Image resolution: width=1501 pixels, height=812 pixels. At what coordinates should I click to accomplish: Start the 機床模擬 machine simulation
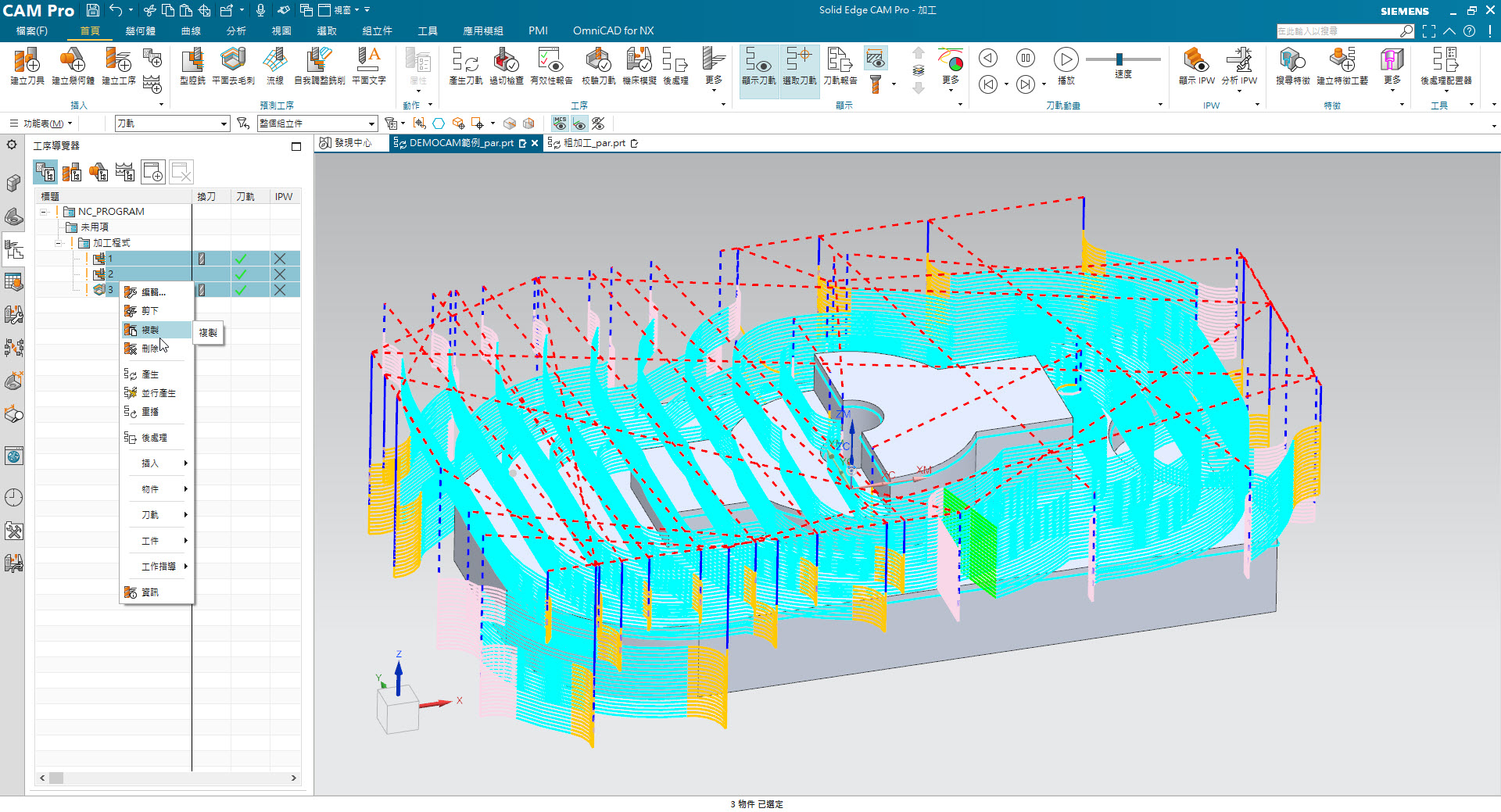639,66
